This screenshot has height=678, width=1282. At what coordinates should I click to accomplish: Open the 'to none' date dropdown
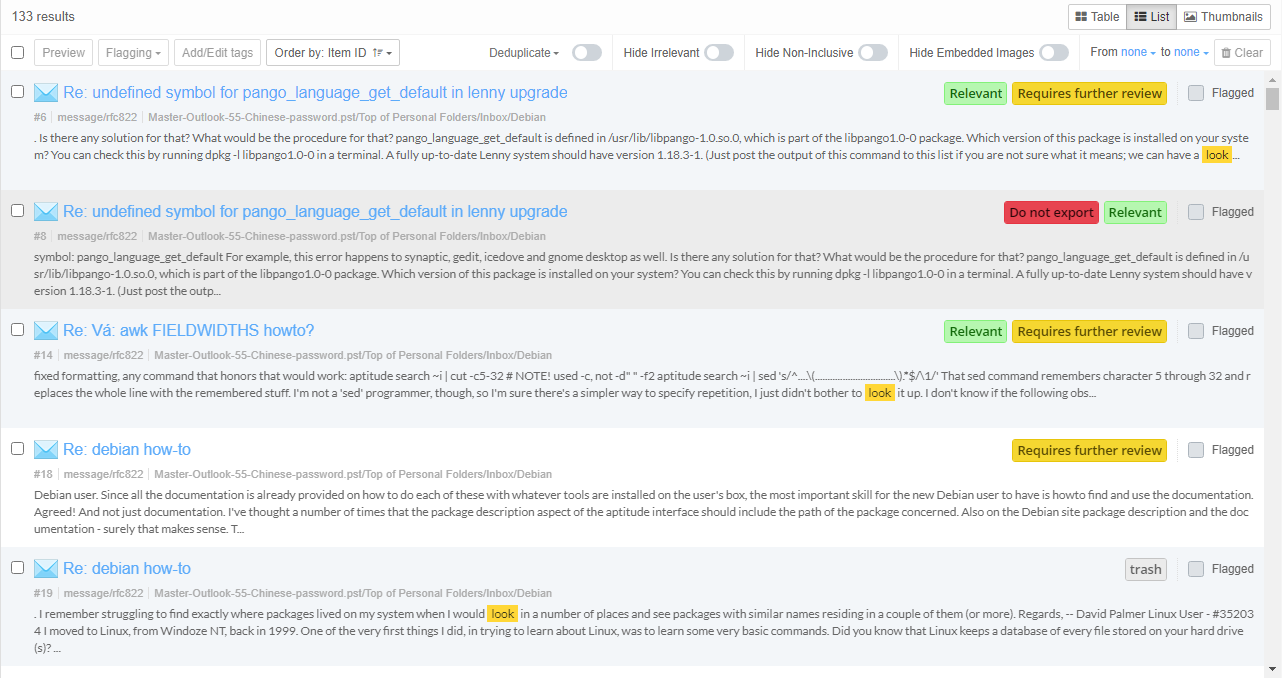point(1190,52)
